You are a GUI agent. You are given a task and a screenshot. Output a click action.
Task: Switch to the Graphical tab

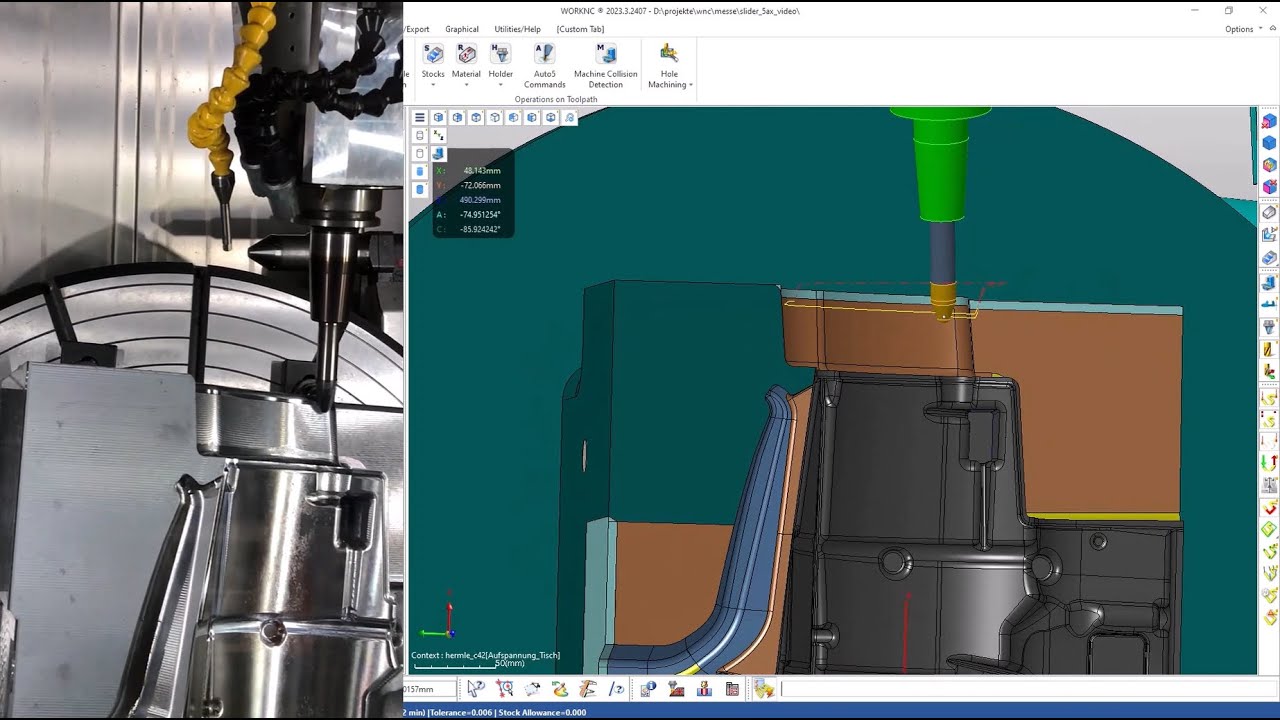coord(462,29)
